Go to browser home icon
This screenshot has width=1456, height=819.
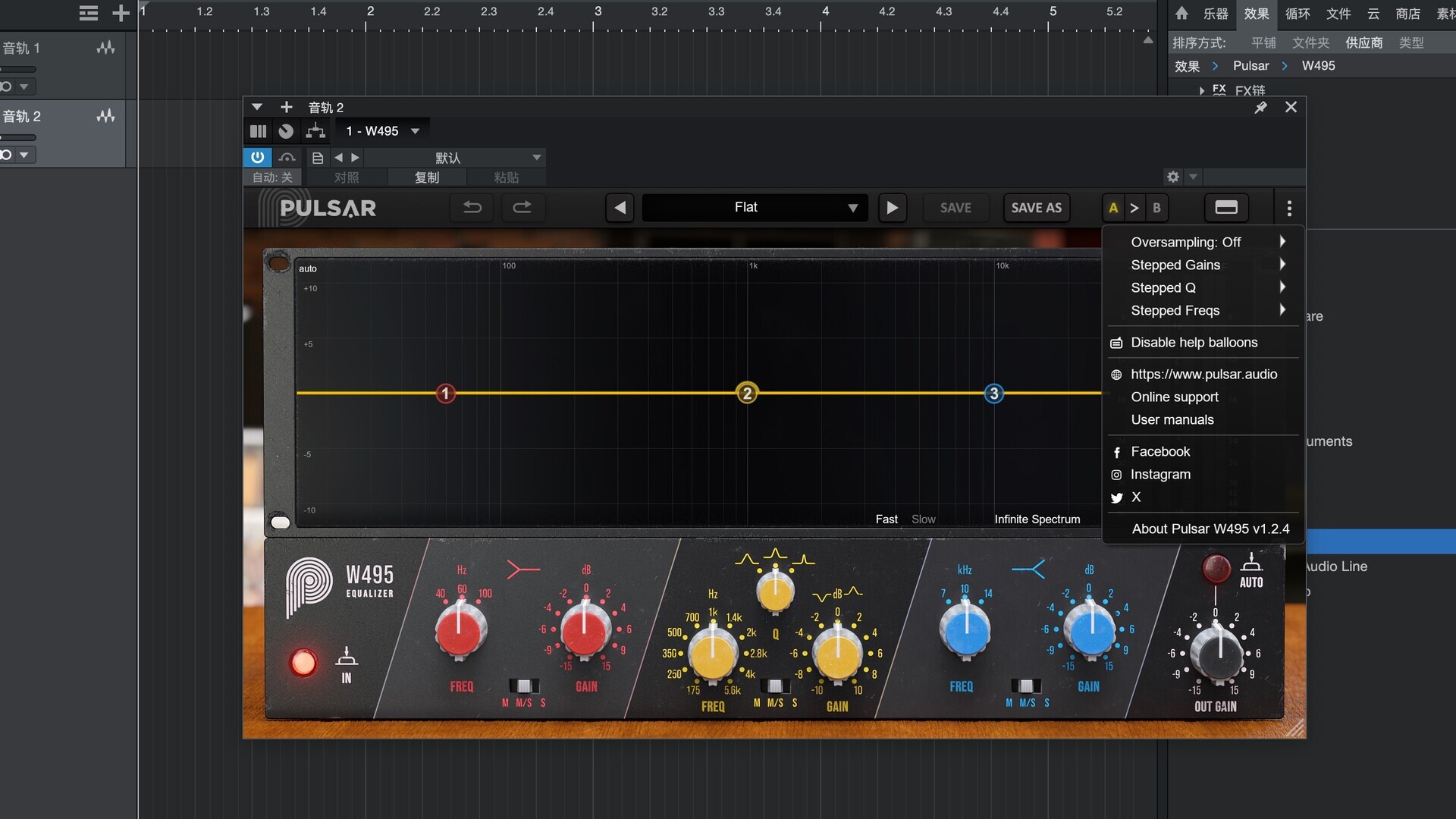tap(1181, 13)
